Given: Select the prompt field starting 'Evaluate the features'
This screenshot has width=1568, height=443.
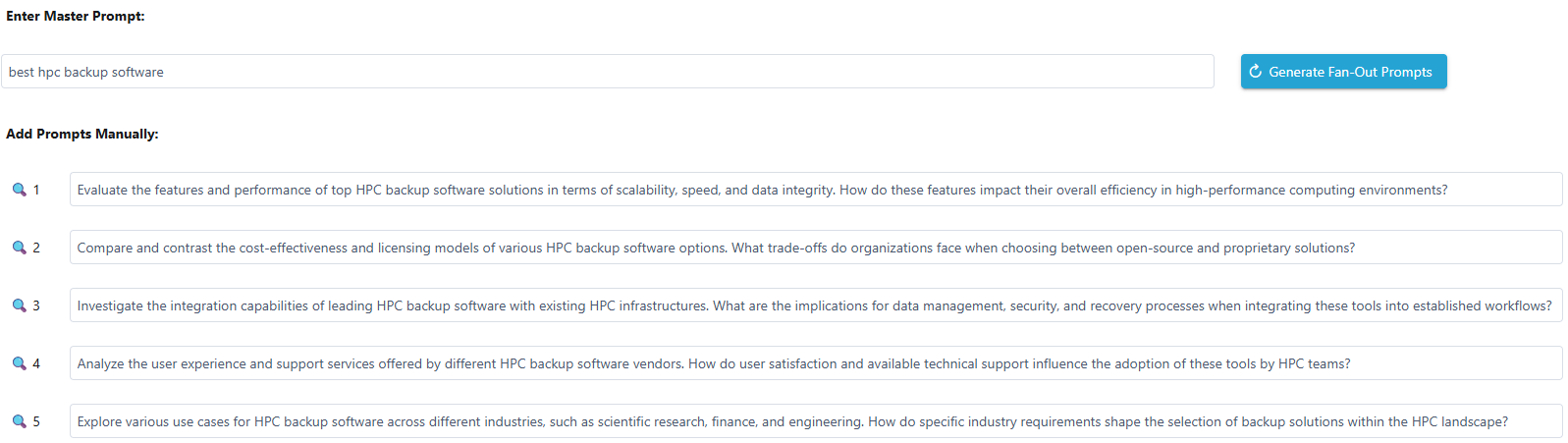Looking at the screenshot, I should pyautogui.click(x=815, y=190).
